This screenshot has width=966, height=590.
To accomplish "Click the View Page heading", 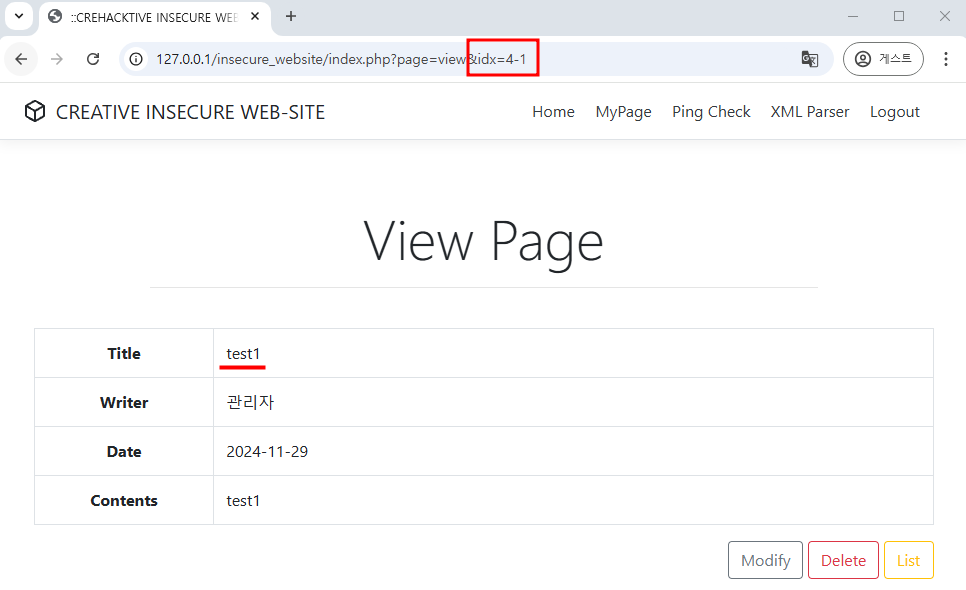I will click(x=484, y=243).
